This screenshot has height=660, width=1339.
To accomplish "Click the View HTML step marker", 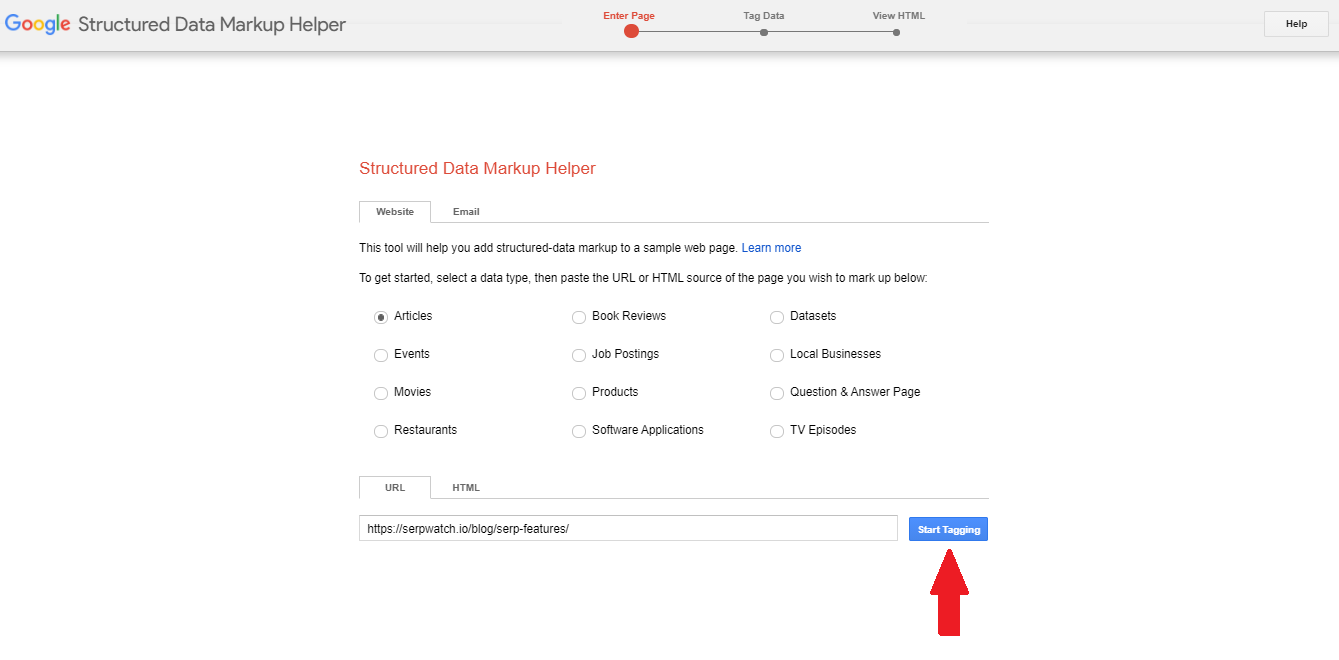I will coord(897,32).
